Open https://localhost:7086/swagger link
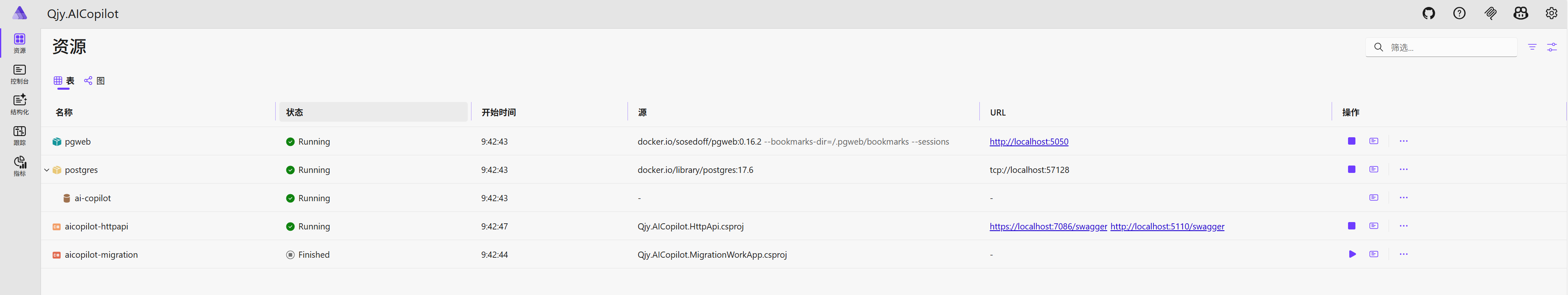Viewport: 1568px width, 295px height. 1047,226
